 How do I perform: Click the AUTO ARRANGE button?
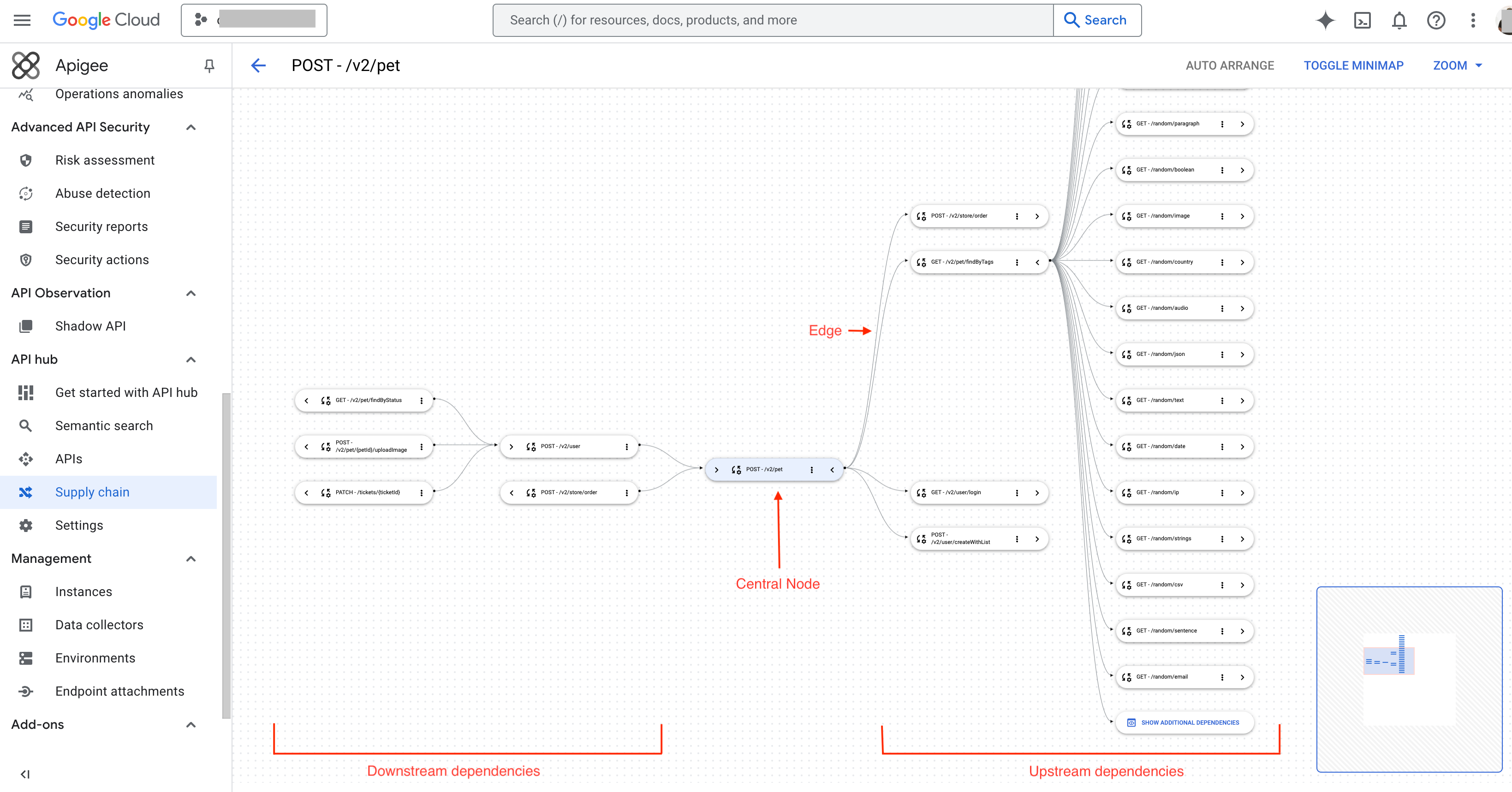point(1230,65)
